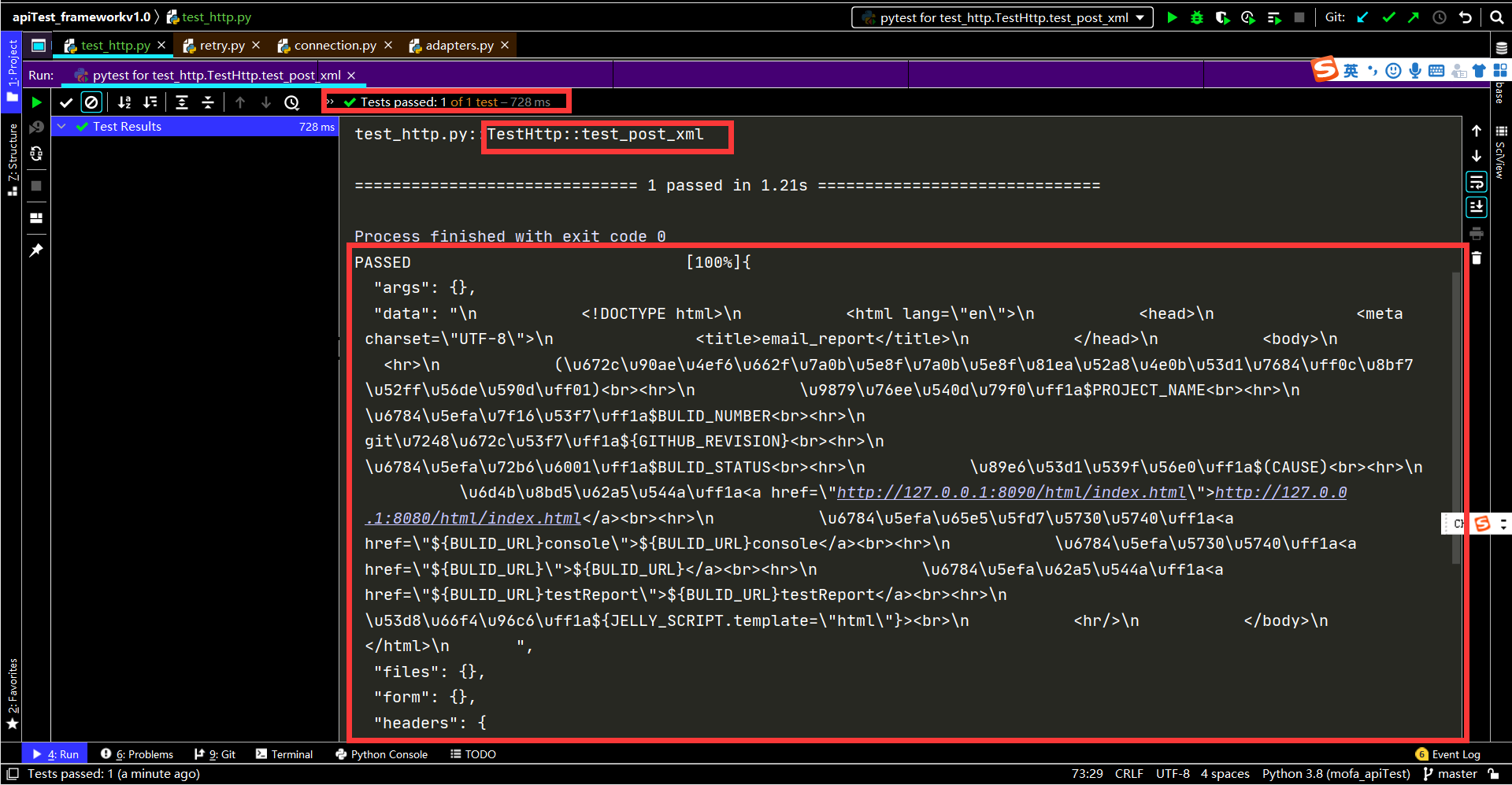Restore layout icon in Run panel sidebar
Screen dimensions: 1512x785
coord(36,218)
